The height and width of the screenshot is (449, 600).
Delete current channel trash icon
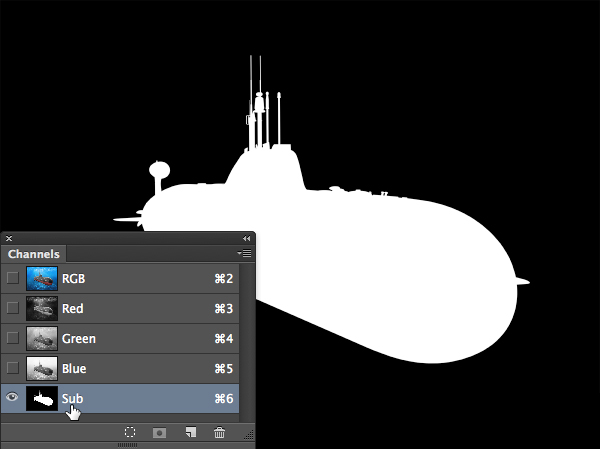point(219,432)
